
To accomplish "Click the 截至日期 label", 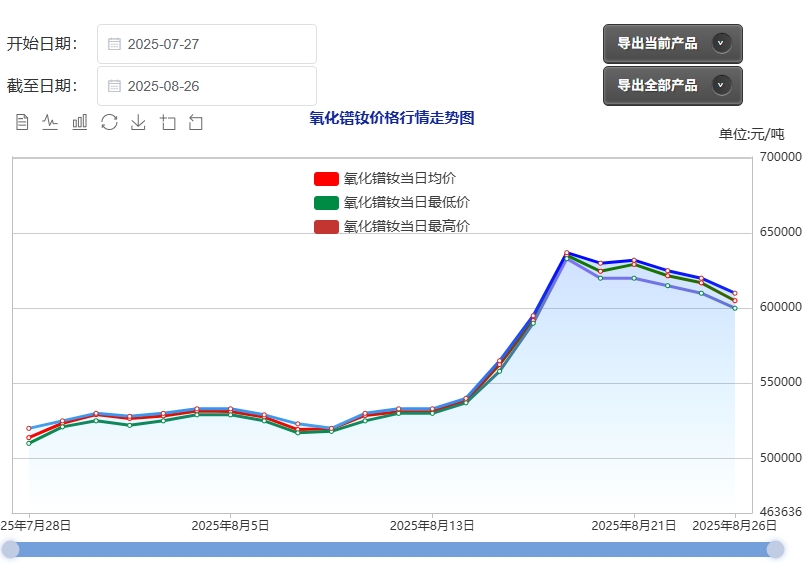I will pyautogui.click(x=42, y=85).
